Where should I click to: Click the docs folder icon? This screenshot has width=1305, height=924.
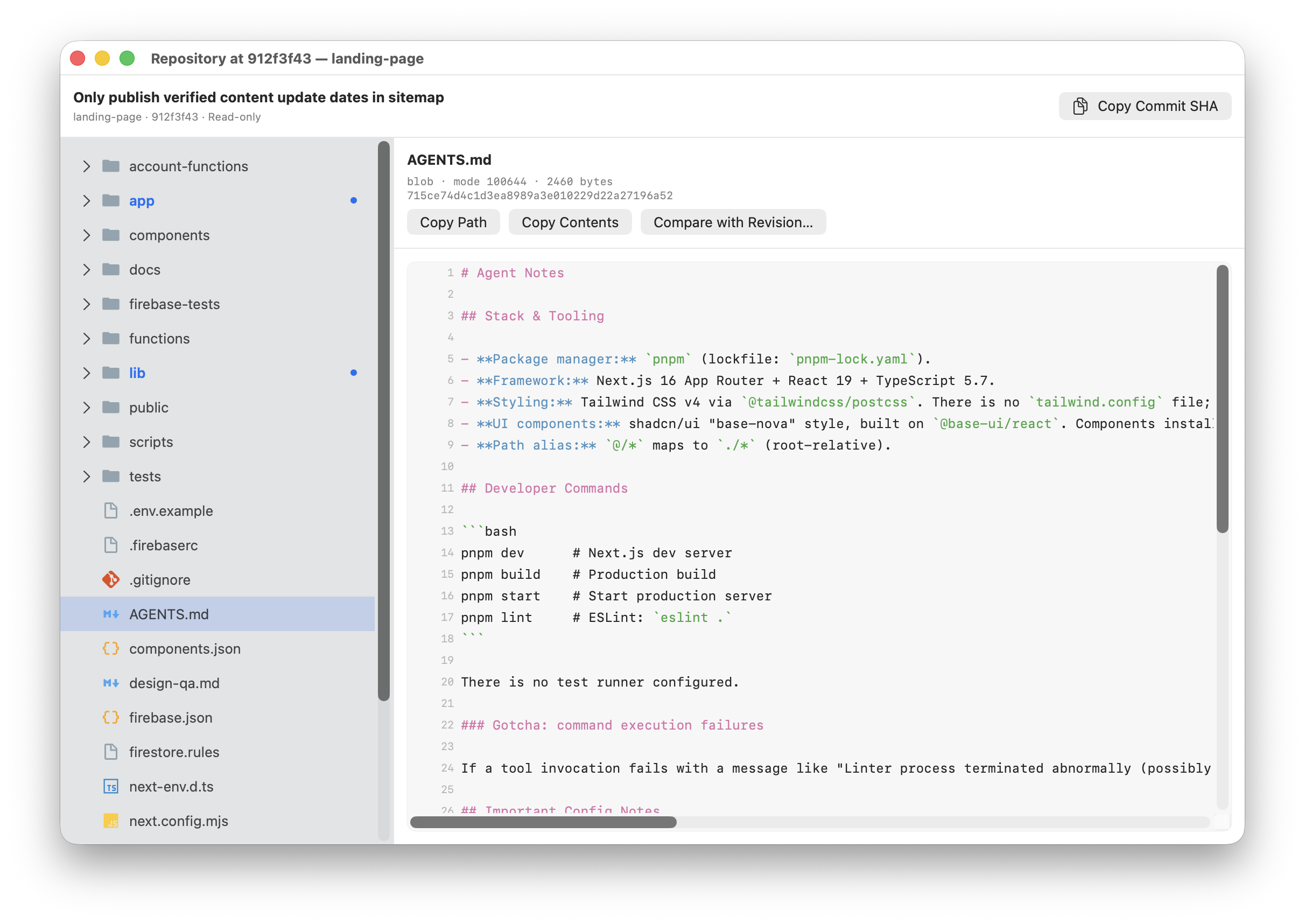click(x=111, y=270)
